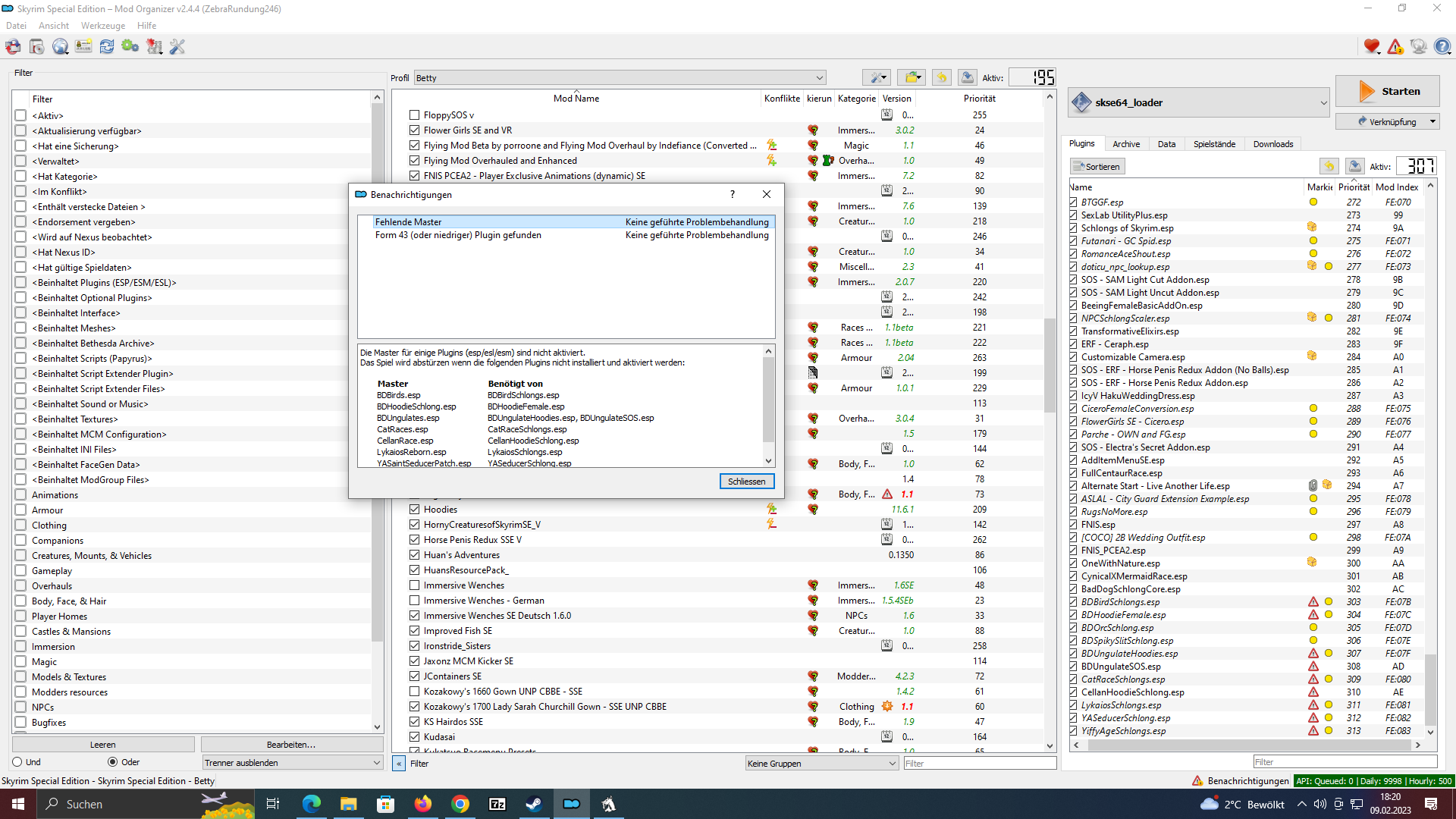Click the Leeren filter button

point(103,745)
